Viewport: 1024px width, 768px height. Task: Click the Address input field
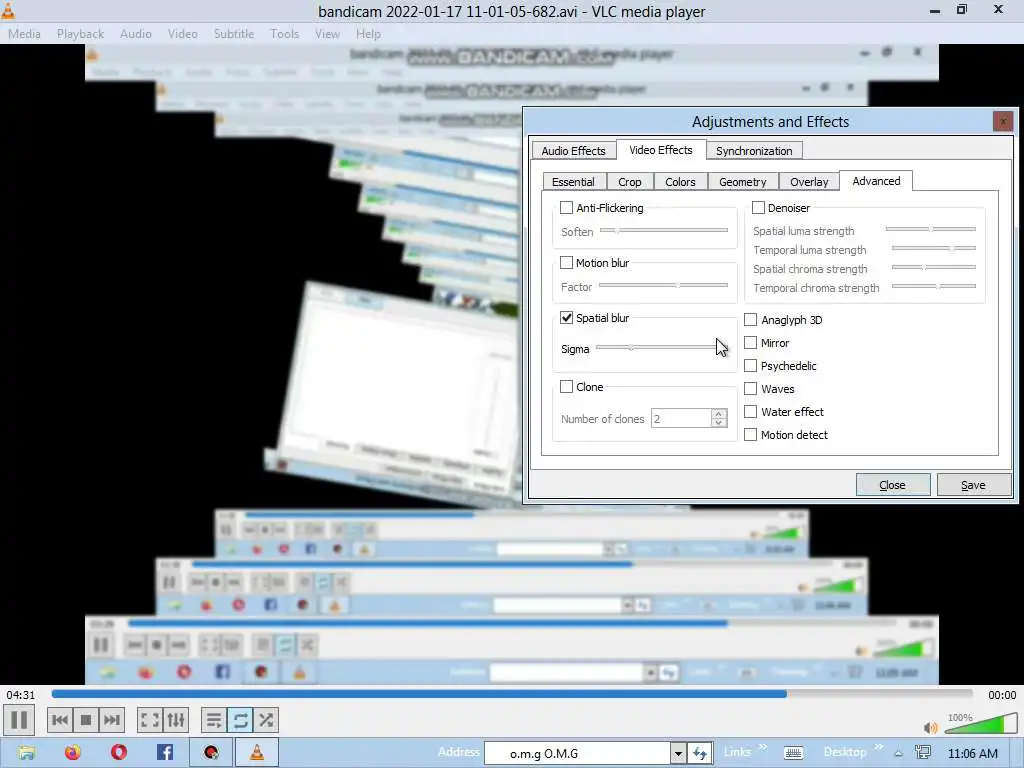pyautogui.click(x=577, y=753)
